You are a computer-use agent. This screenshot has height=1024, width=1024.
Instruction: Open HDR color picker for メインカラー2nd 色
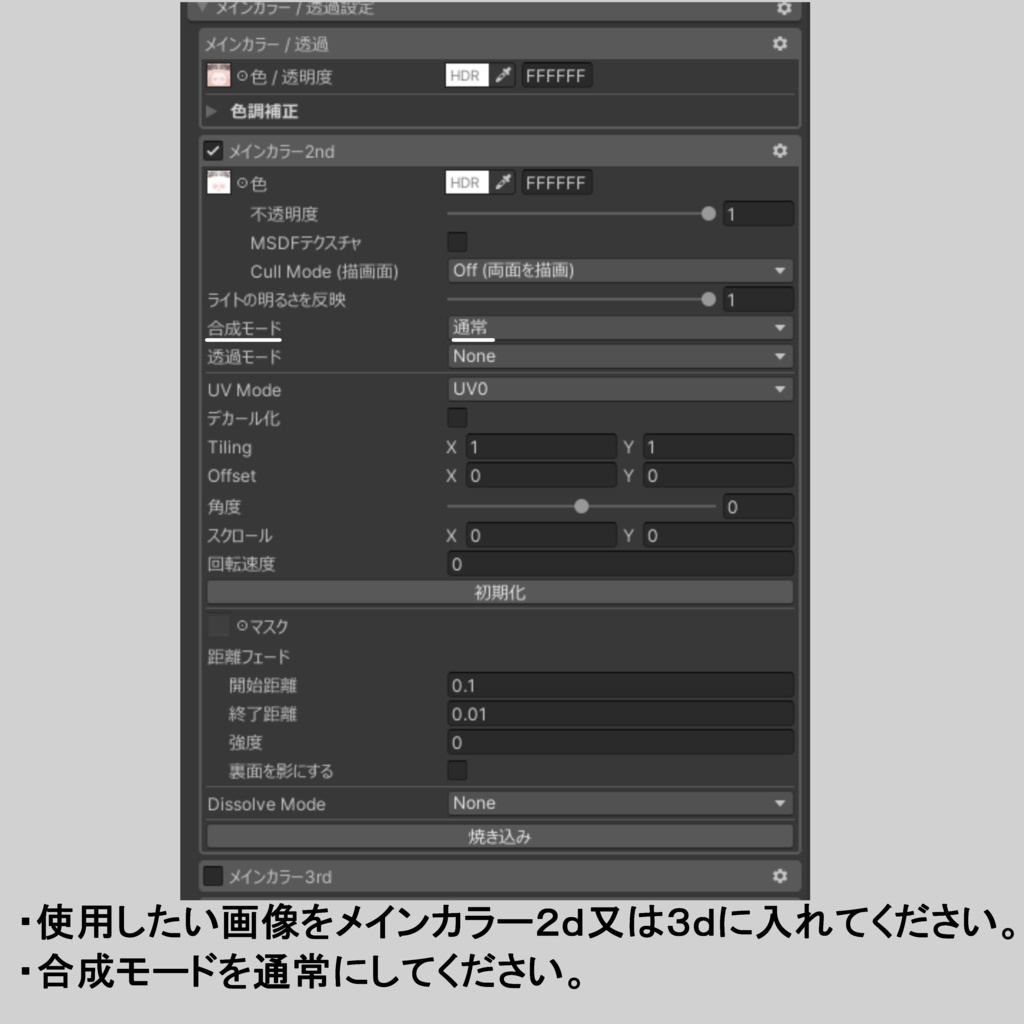pyautogui.click(x=467, y=182)
